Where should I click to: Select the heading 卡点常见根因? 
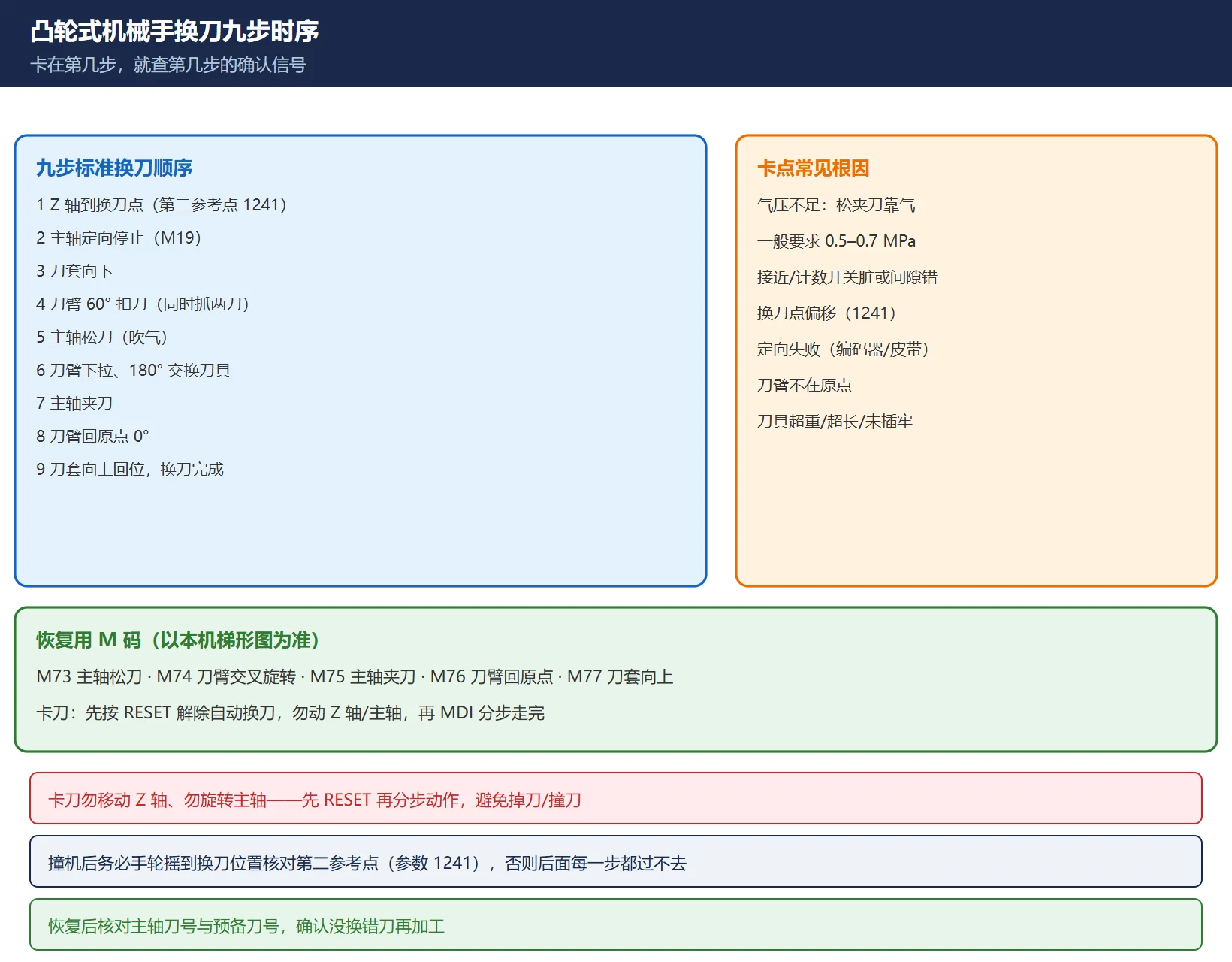tap(813, 168)
